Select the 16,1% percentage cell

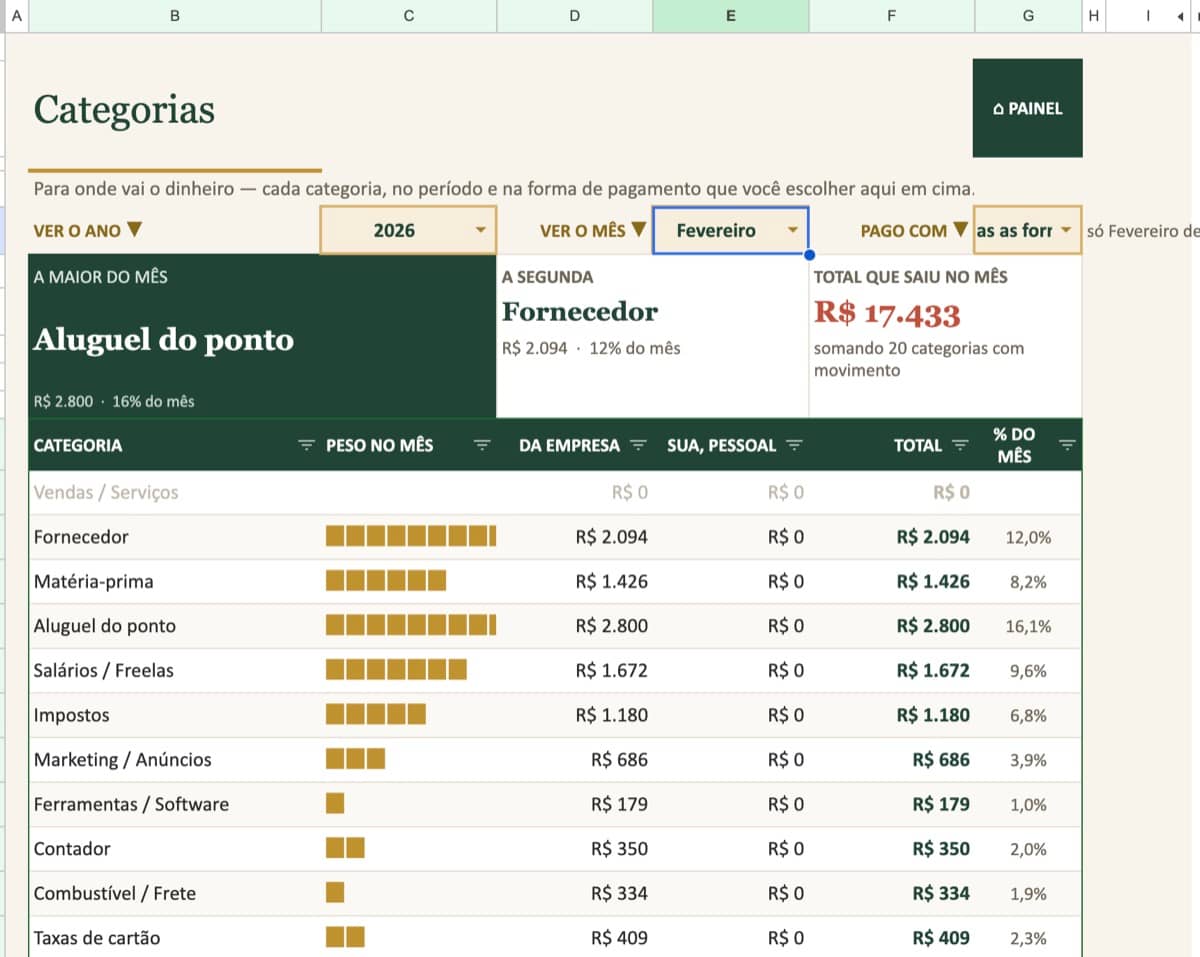point(1028,627)
